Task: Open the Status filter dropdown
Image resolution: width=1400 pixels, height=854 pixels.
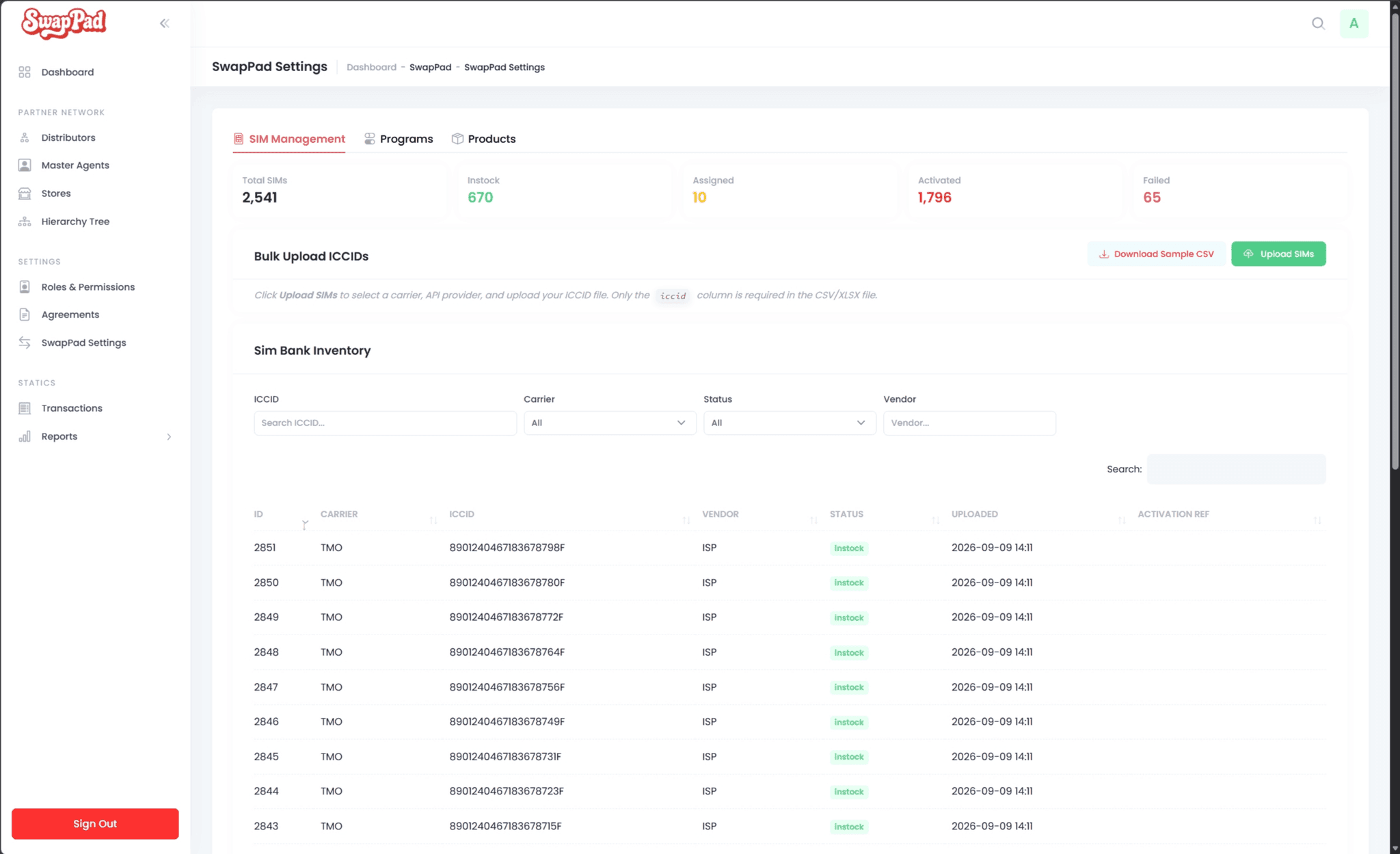Action: coord(790,423)
